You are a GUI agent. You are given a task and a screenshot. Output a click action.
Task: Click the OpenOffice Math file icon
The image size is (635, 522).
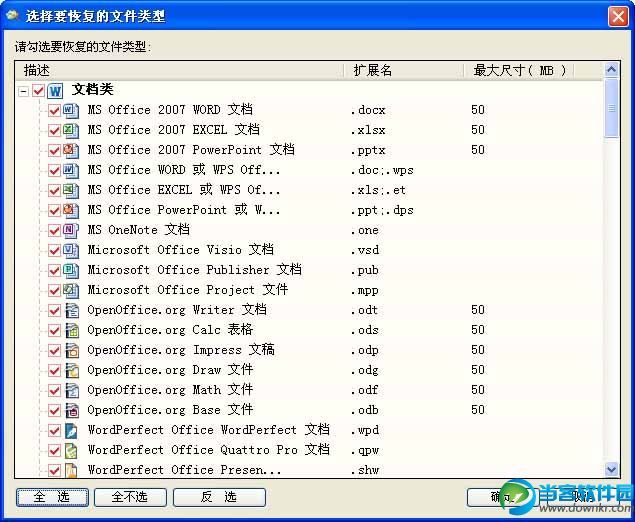click(72, 390)
